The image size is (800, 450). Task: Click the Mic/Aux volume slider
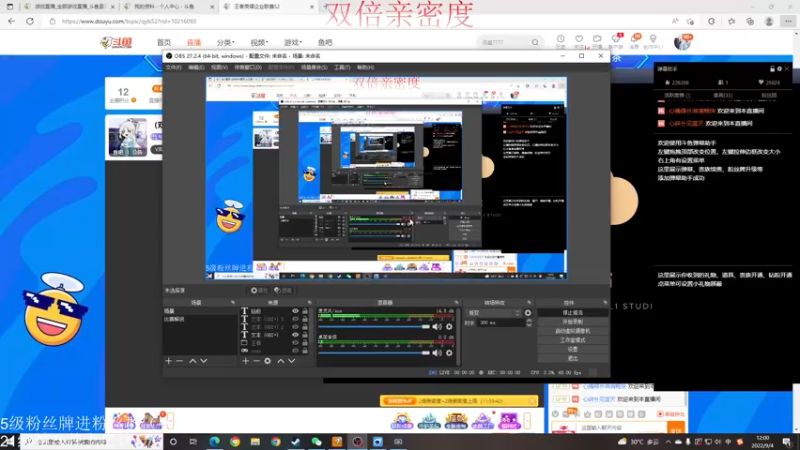coord(374,327)
